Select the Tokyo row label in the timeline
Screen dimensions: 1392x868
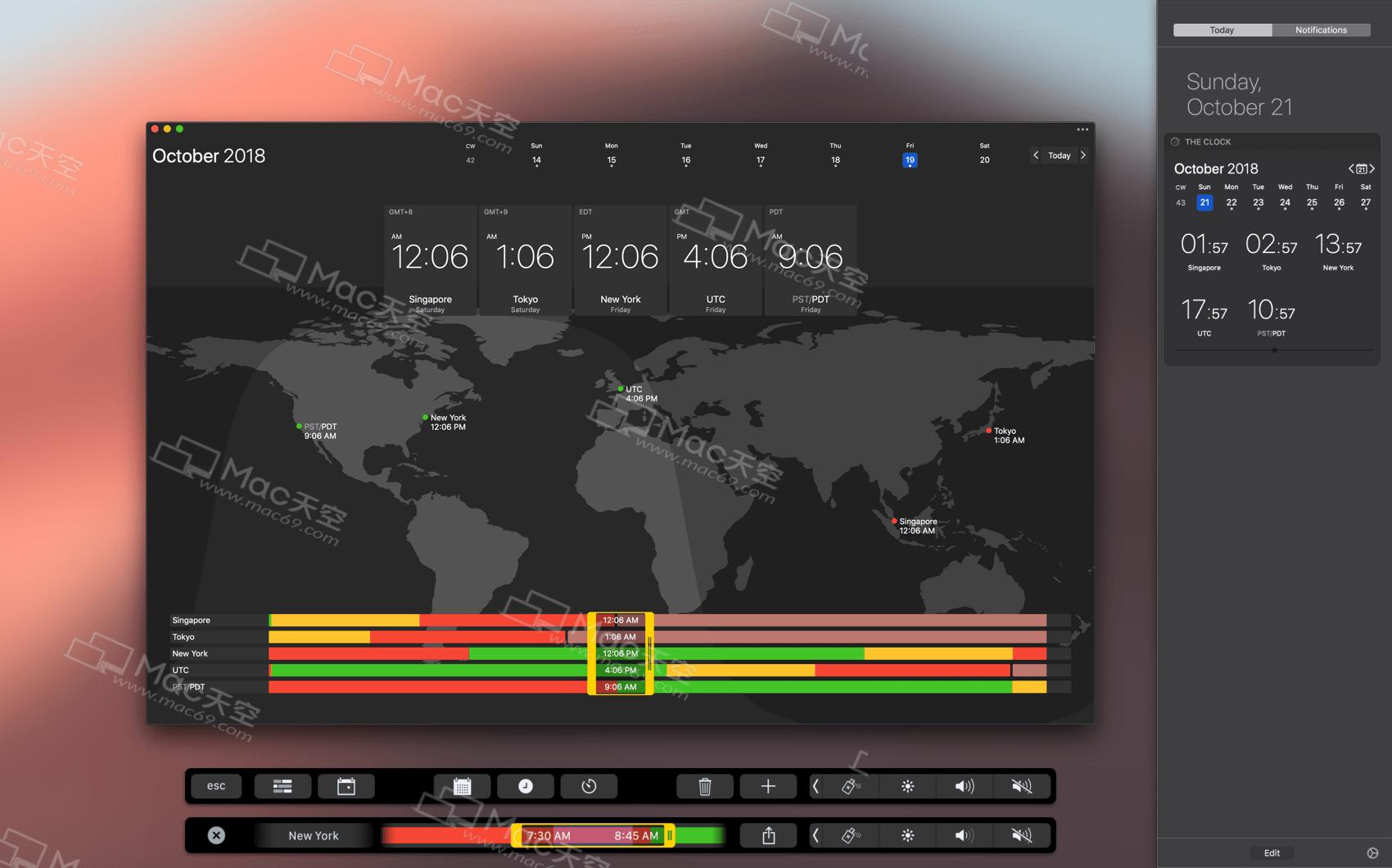tap(183, 637)
